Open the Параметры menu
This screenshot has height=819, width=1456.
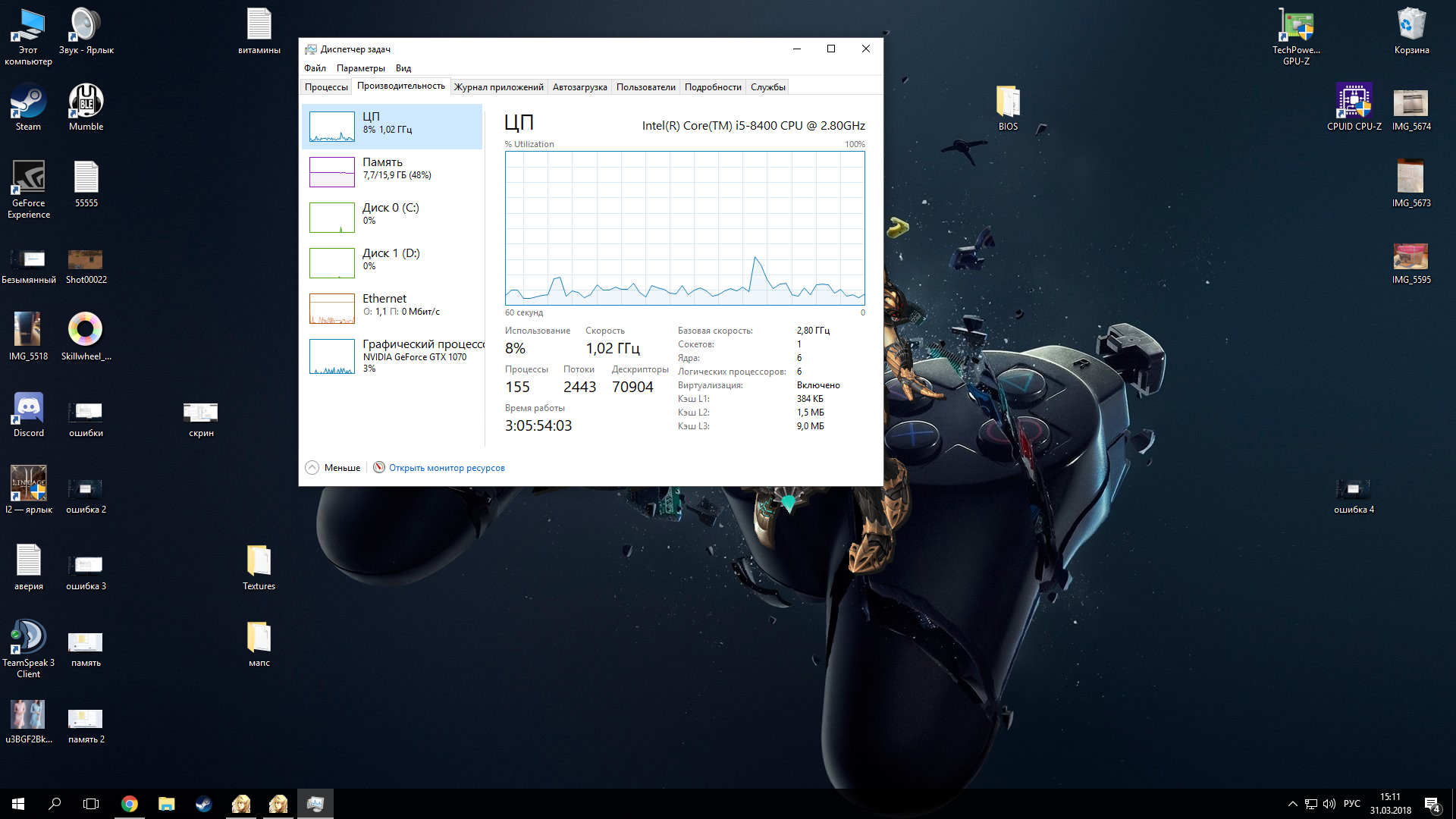(x=361, y=68)
